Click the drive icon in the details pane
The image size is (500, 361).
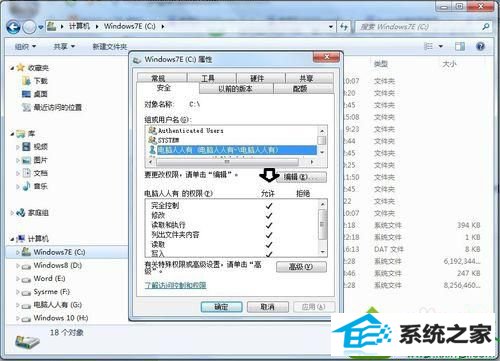(x=27, y=342)
